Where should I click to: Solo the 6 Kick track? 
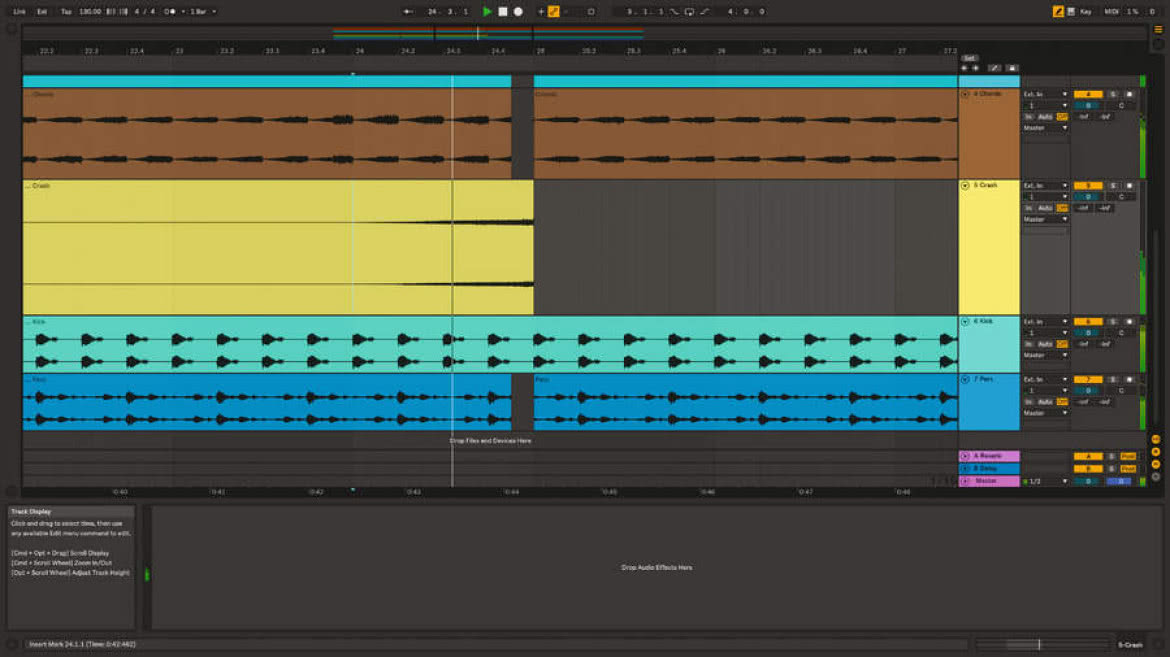[x=1113, y=322]
